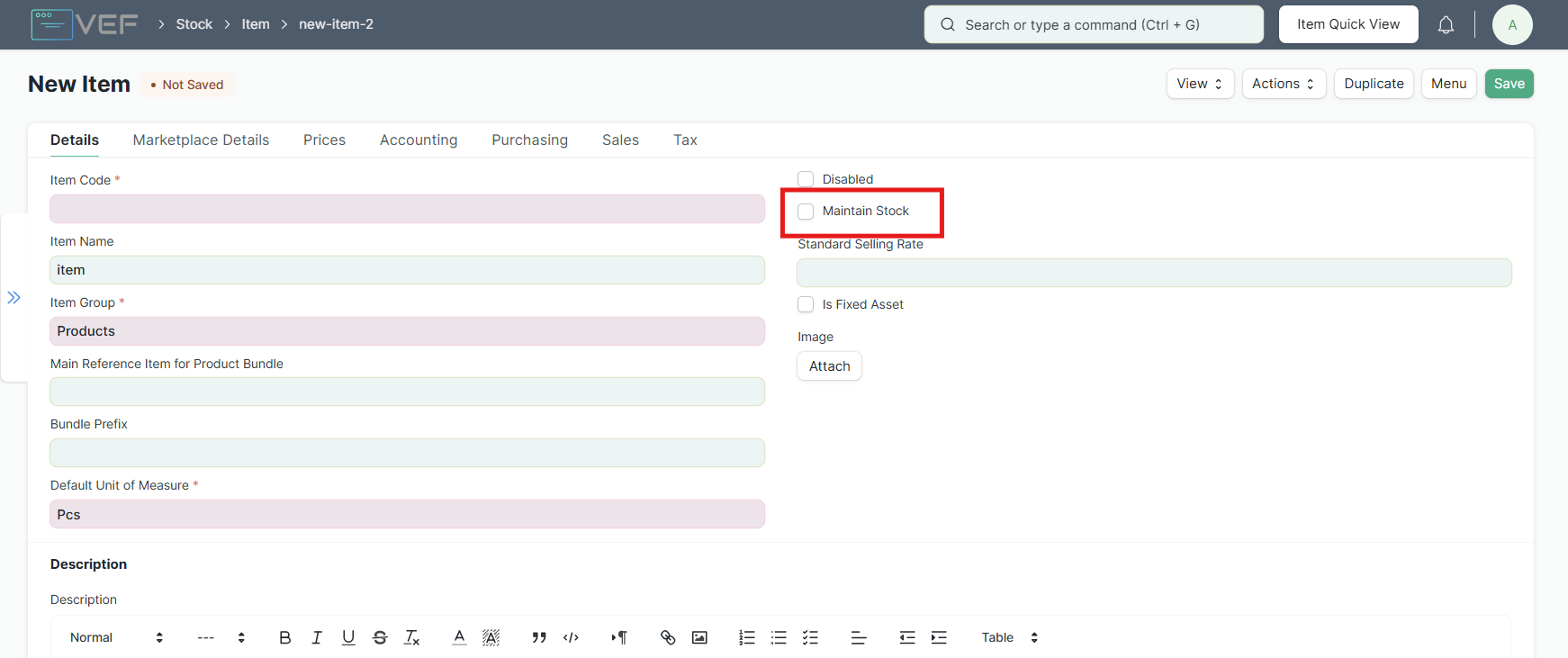Open the Normal text style dropdown
Image resolution: width=1568 pixels, height=658 pixels.
coord(116,637)
